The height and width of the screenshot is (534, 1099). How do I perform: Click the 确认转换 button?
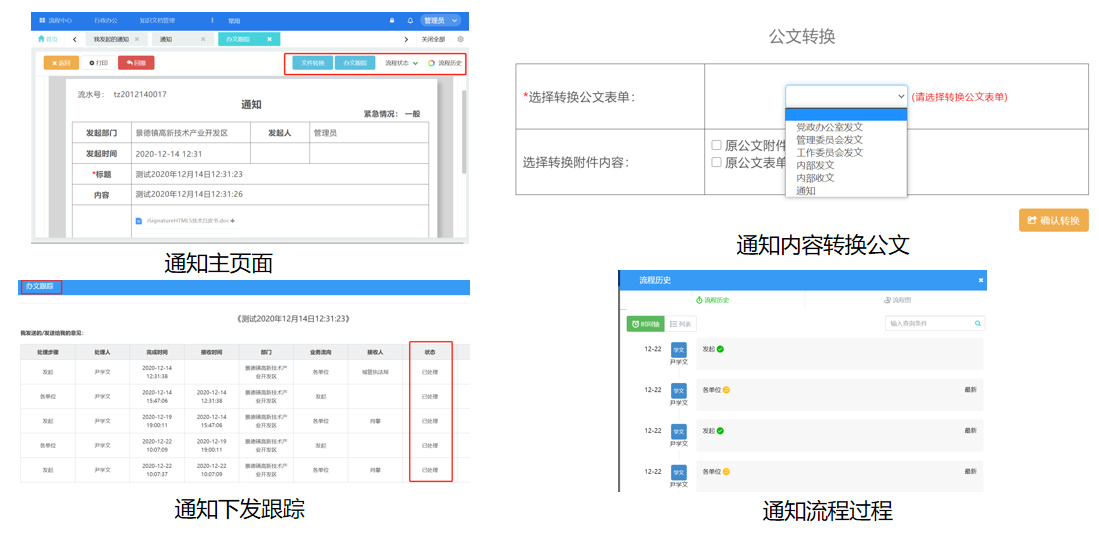pyautogui.click(x=1053, y=221)
